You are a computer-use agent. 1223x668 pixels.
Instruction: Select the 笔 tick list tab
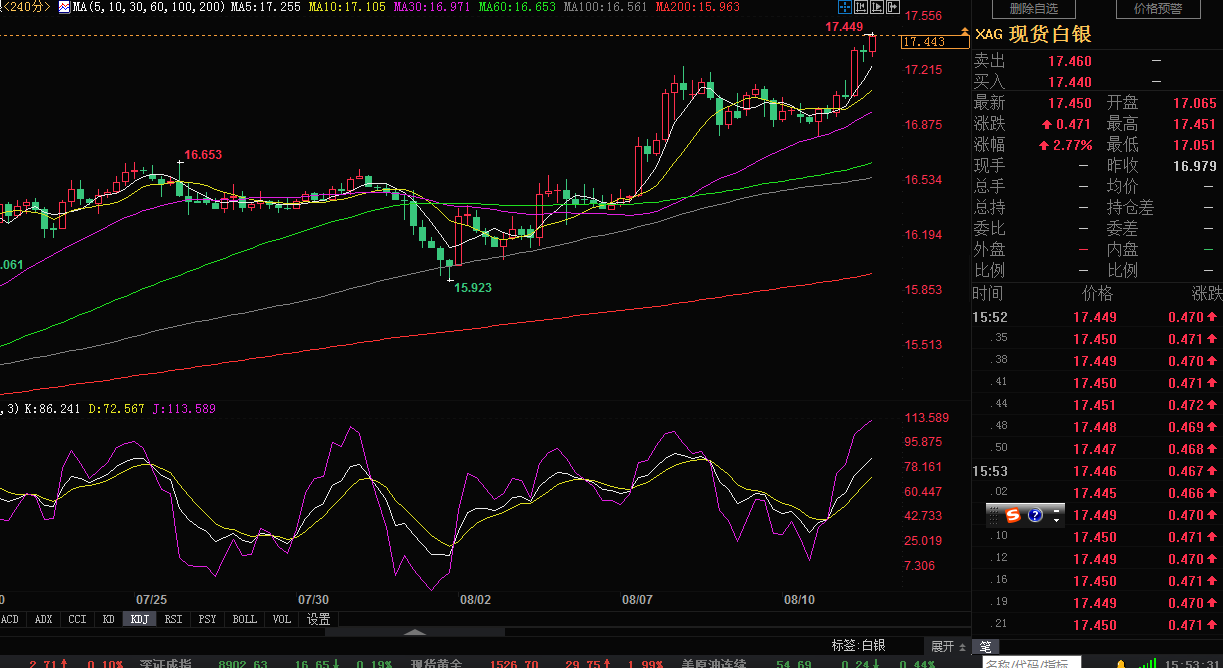pyautogui.click(x=985, y=646)
